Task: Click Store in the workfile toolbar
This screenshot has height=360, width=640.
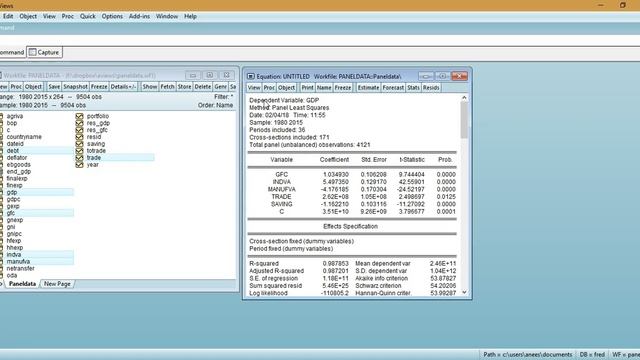Action: click(x=184, y=87)
